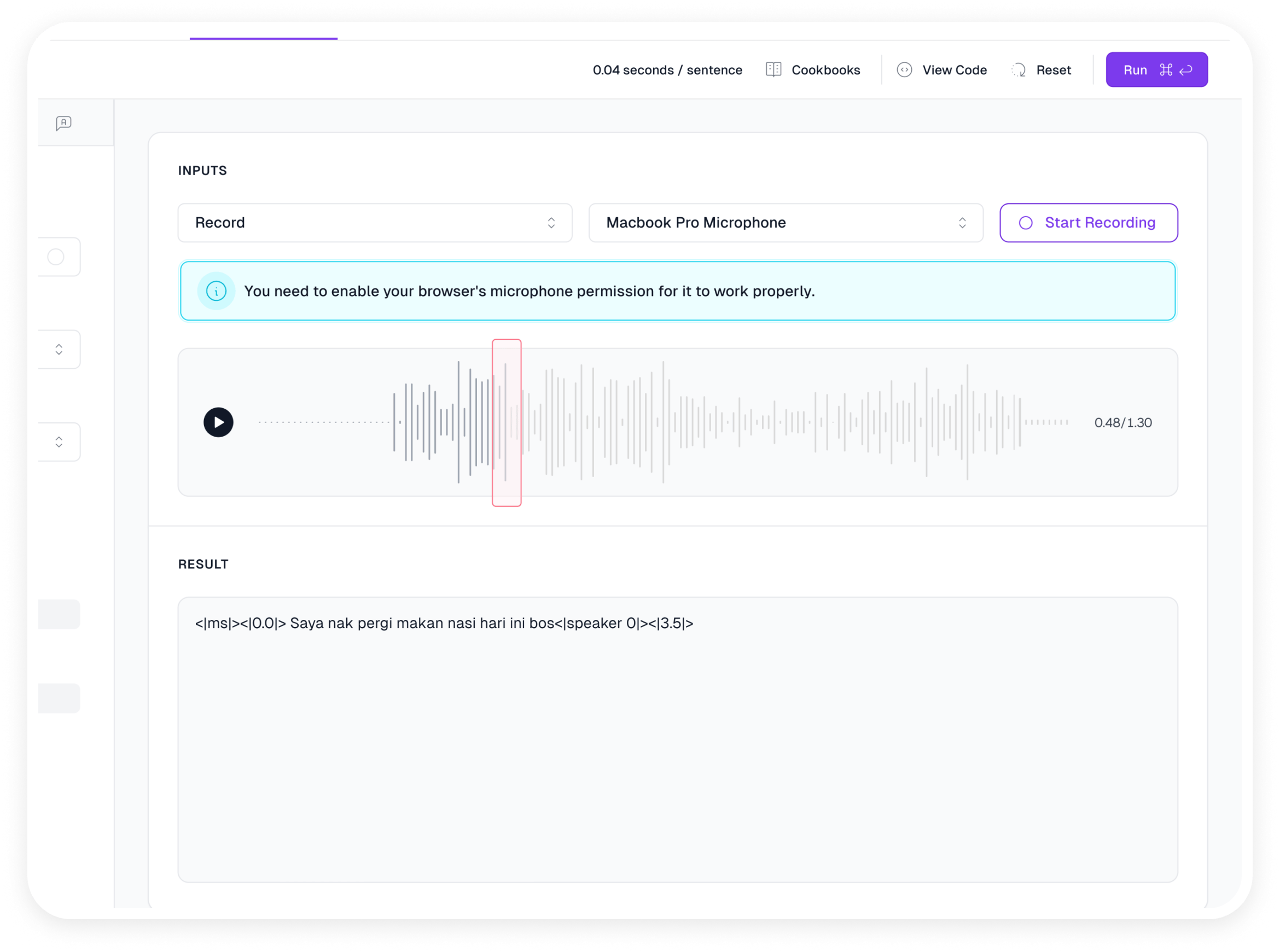Open the Cookbooks menu item
This screenshot has width=1280, height=952.
pos(825,69)
